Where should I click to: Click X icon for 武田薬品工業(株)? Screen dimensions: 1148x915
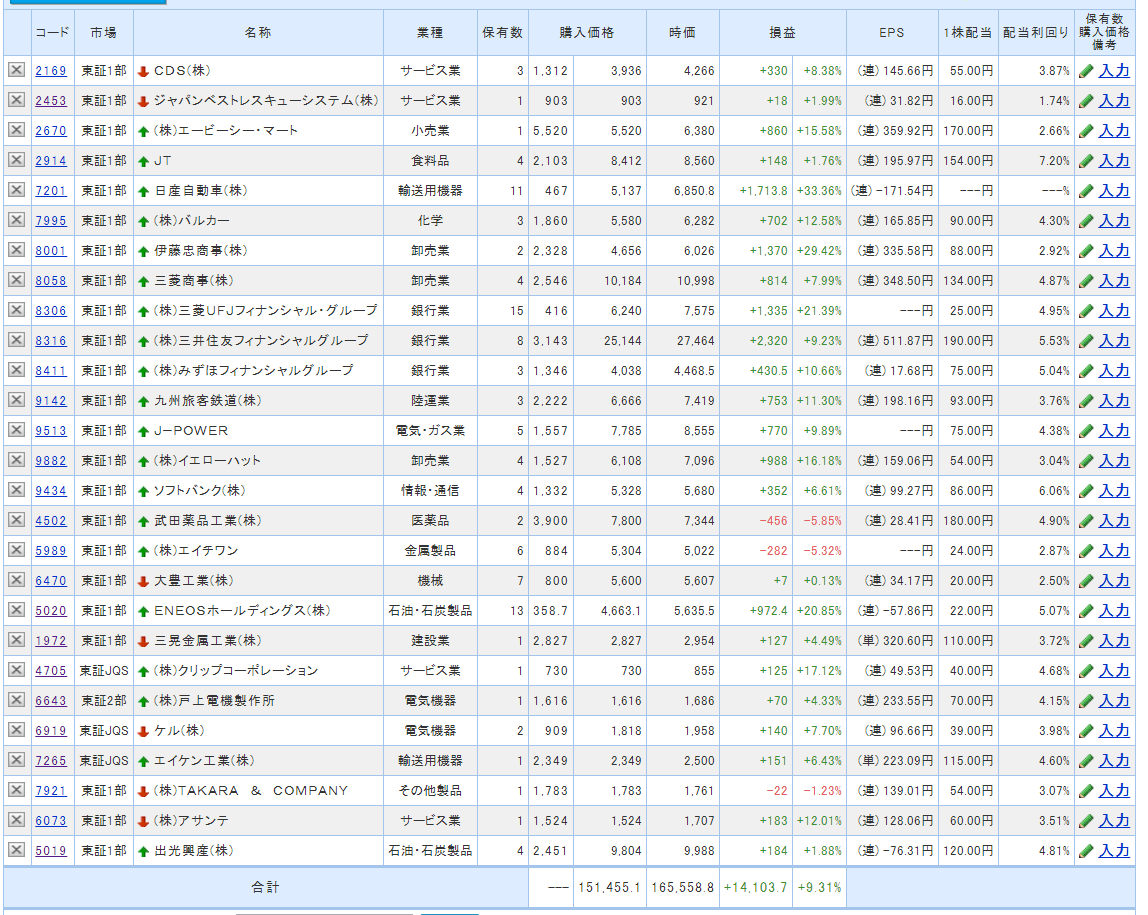(x=16, y=520)
